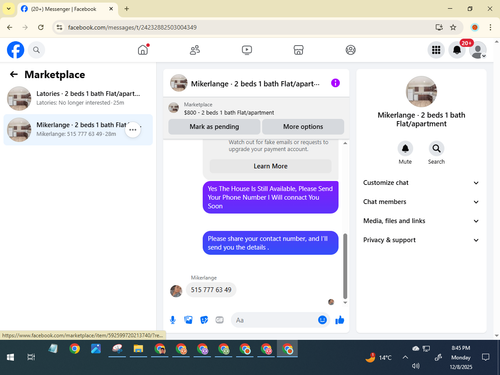
Task: Click the 'Please share your contact number' message
Action: pyautogui.click(x=270, y=243)
